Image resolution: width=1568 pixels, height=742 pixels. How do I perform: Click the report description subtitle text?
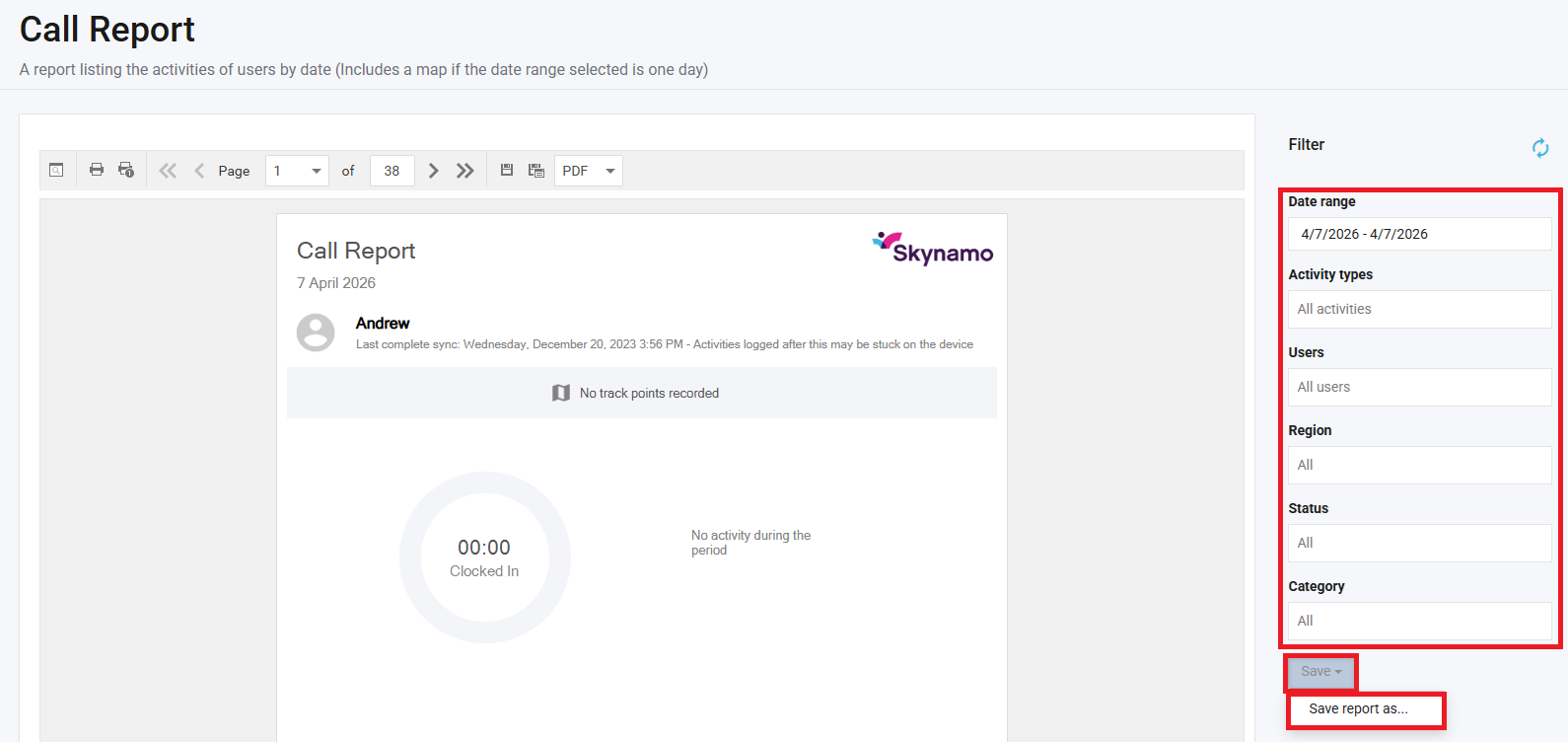(x=364, y=69)
